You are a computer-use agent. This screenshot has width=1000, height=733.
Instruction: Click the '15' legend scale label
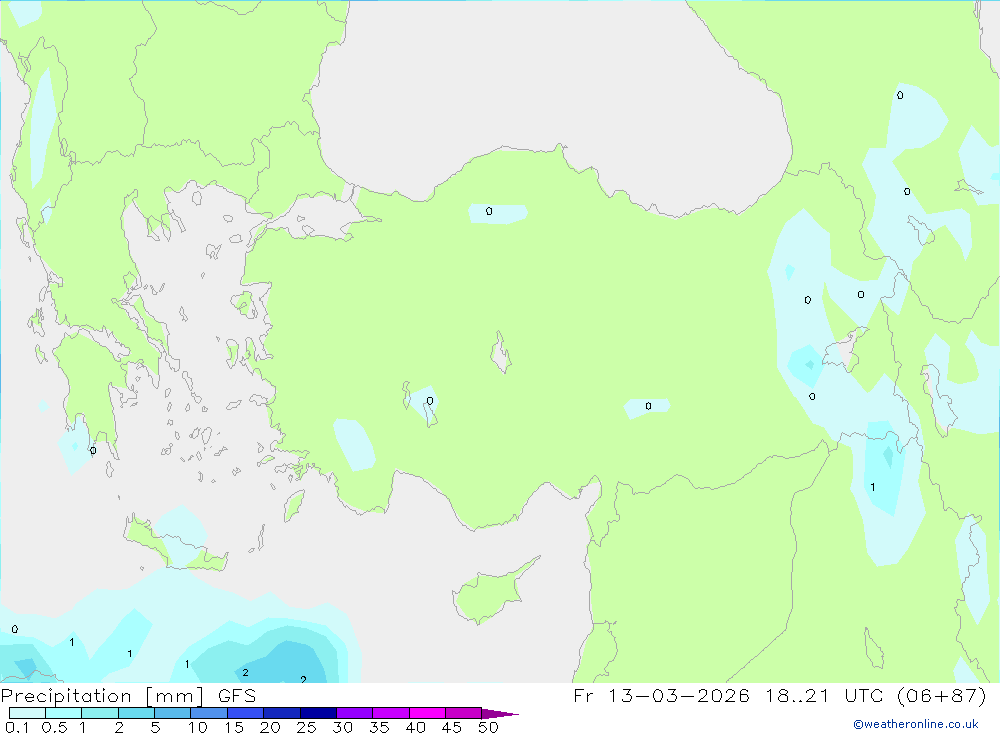pos(234,727)
